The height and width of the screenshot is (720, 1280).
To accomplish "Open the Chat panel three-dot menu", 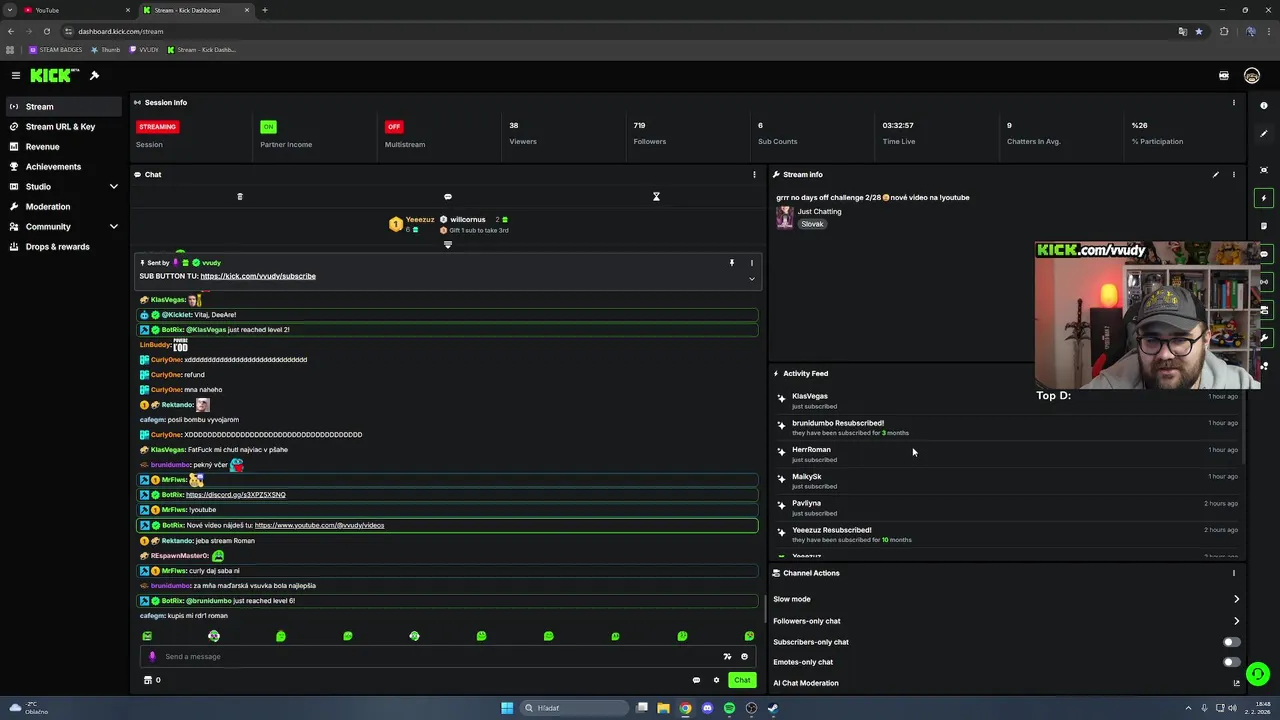I will click(x=754, y=174).
